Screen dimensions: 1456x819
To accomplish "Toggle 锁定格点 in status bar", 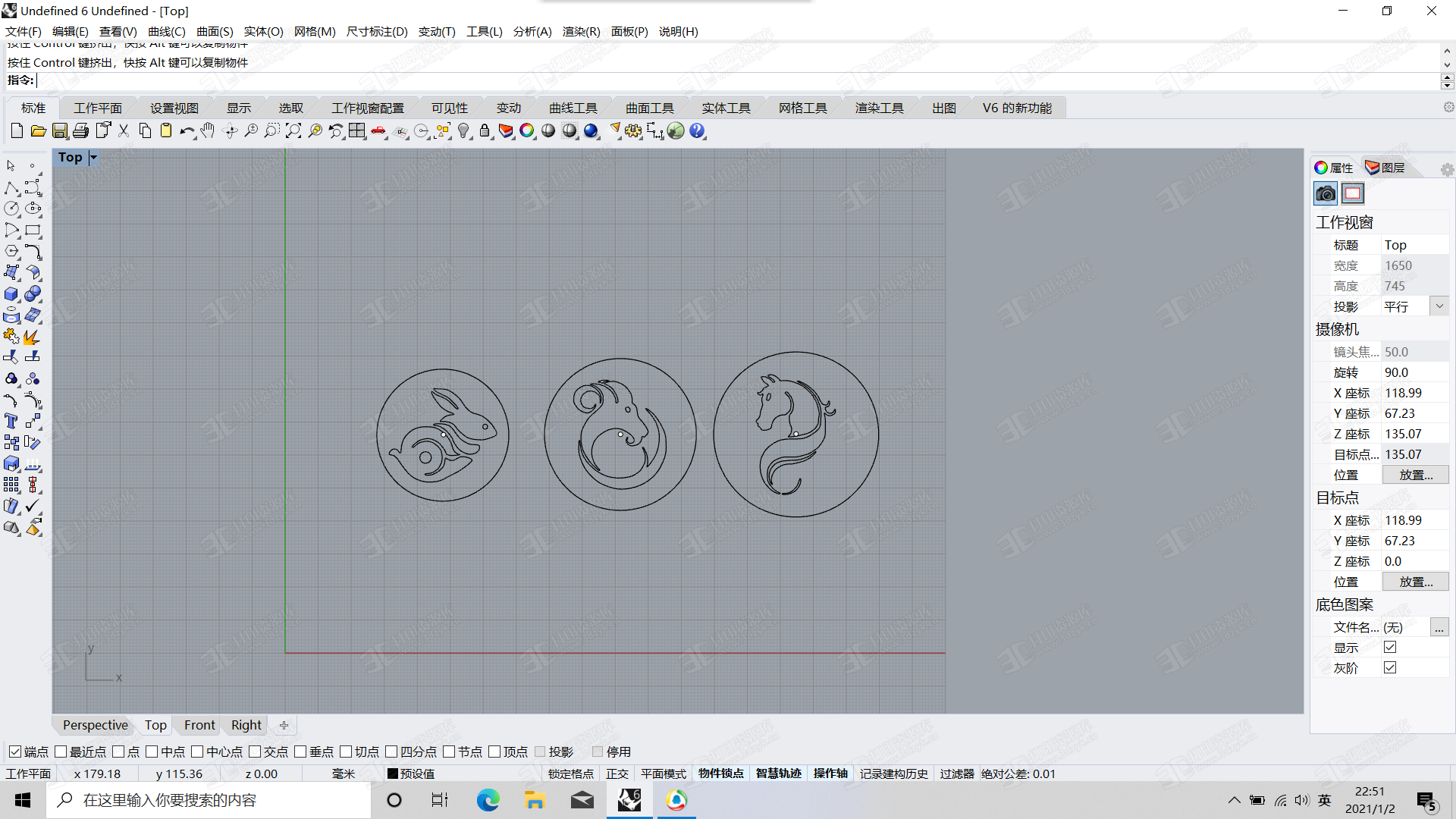I will [x=570, y=773].
